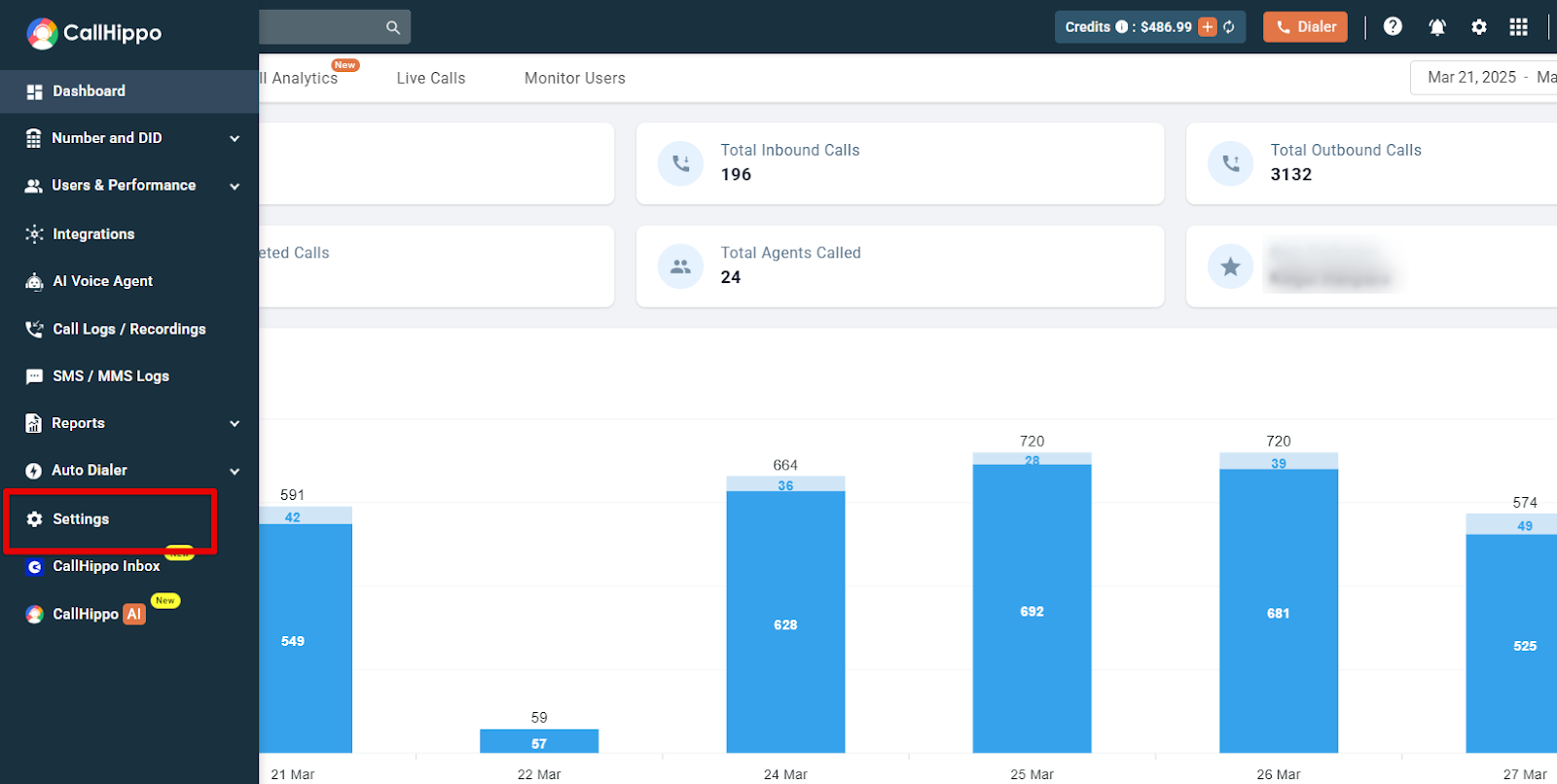Click the CallHippo logo

[x=93, y=33]
